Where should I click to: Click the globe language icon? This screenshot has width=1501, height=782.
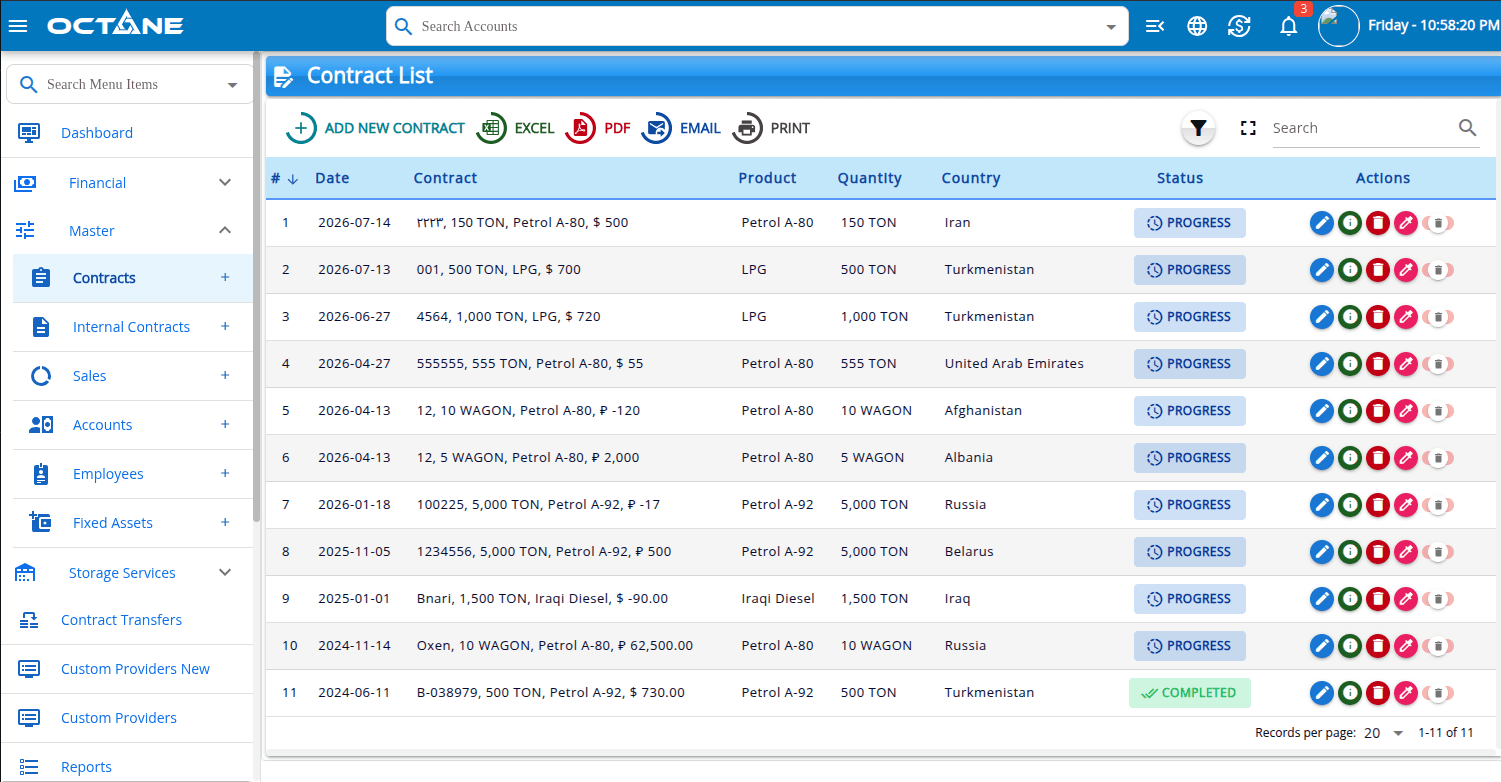(x=1197, y=26)
